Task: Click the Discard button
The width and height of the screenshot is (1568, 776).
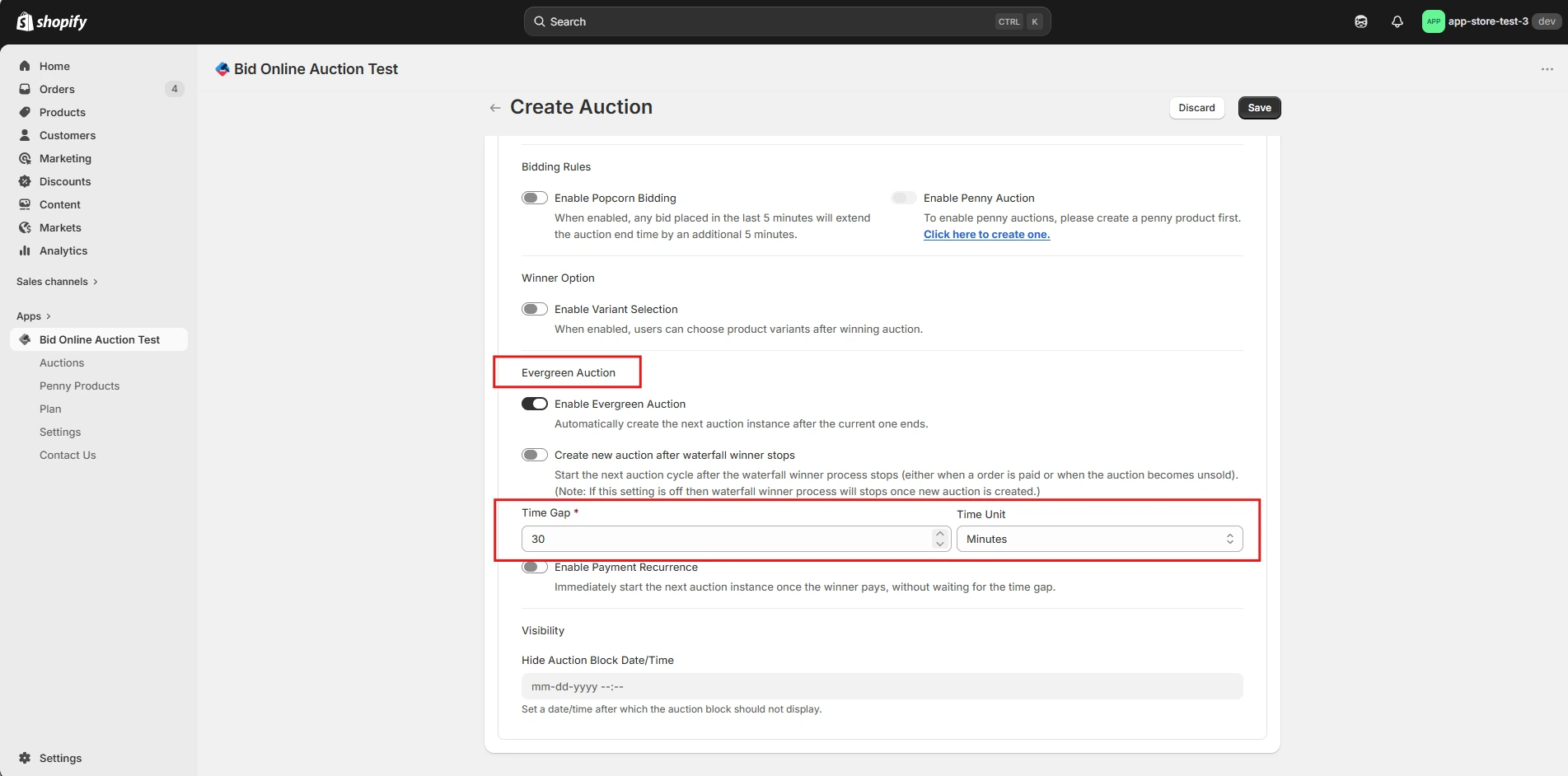Action: click(1196, 108)
